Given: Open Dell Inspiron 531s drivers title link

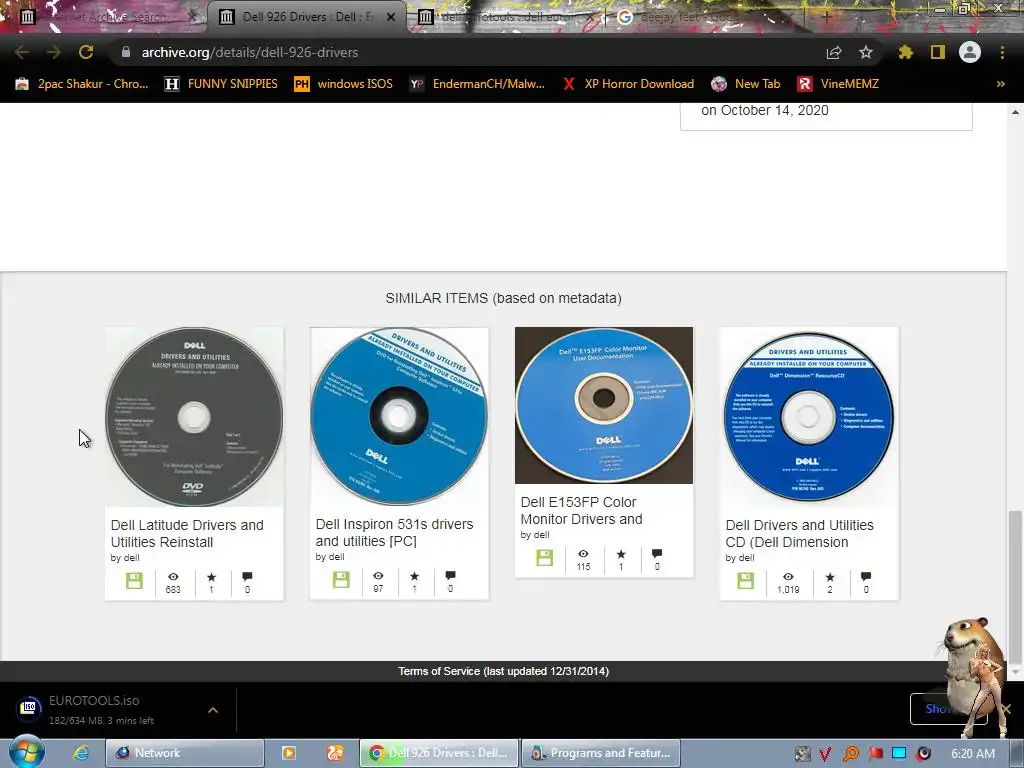Looking at the screenshot, I should coord(394,532).
